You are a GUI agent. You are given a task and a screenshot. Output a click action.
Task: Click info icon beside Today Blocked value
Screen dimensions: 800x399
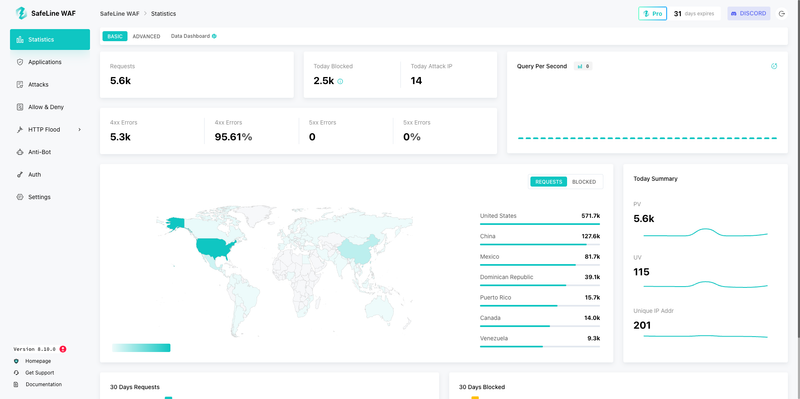coord(340,81)
